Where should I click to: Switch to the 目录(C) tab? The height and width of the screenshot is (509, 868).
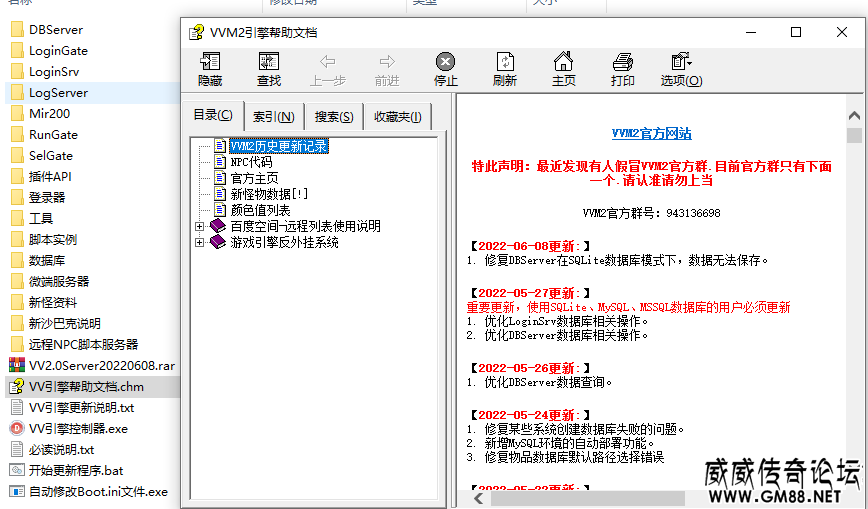(x=213, y=115)
